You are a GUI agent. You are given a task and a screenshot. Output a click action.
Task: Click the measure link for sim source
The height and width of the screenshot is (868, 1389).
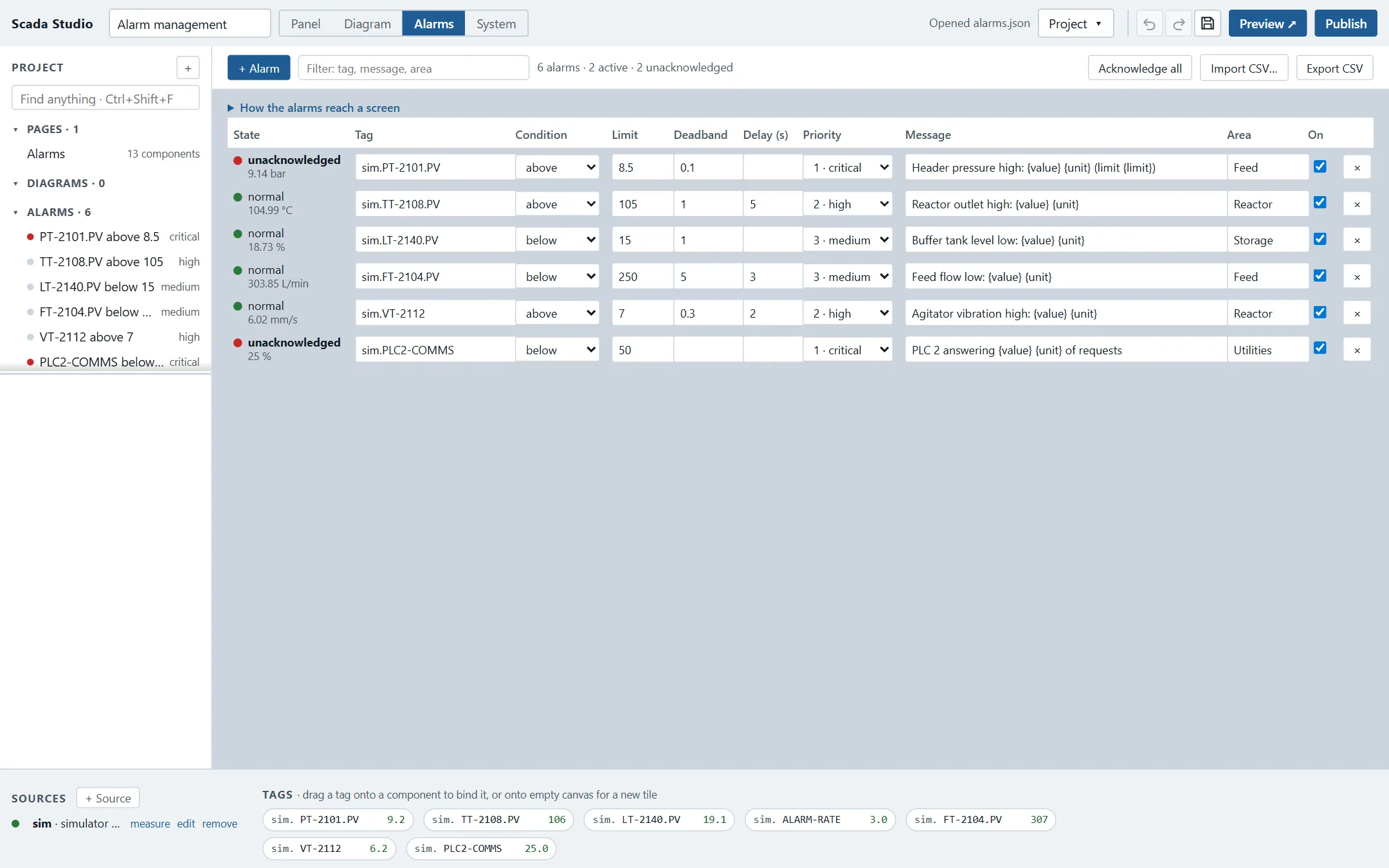click(150, 824)
